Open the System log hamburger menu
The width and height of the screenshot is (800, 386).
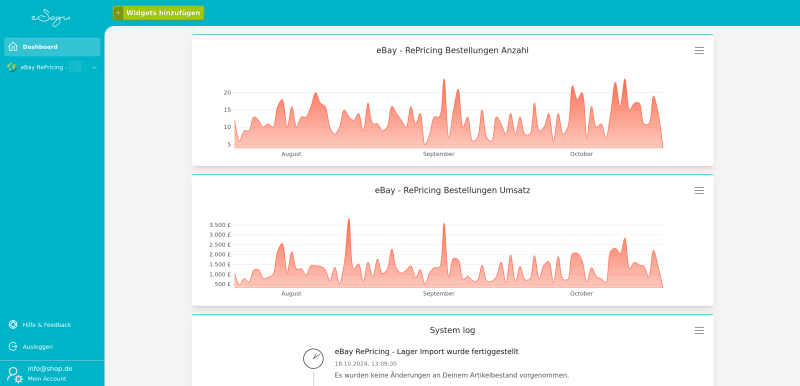click(x=699, y=330)
